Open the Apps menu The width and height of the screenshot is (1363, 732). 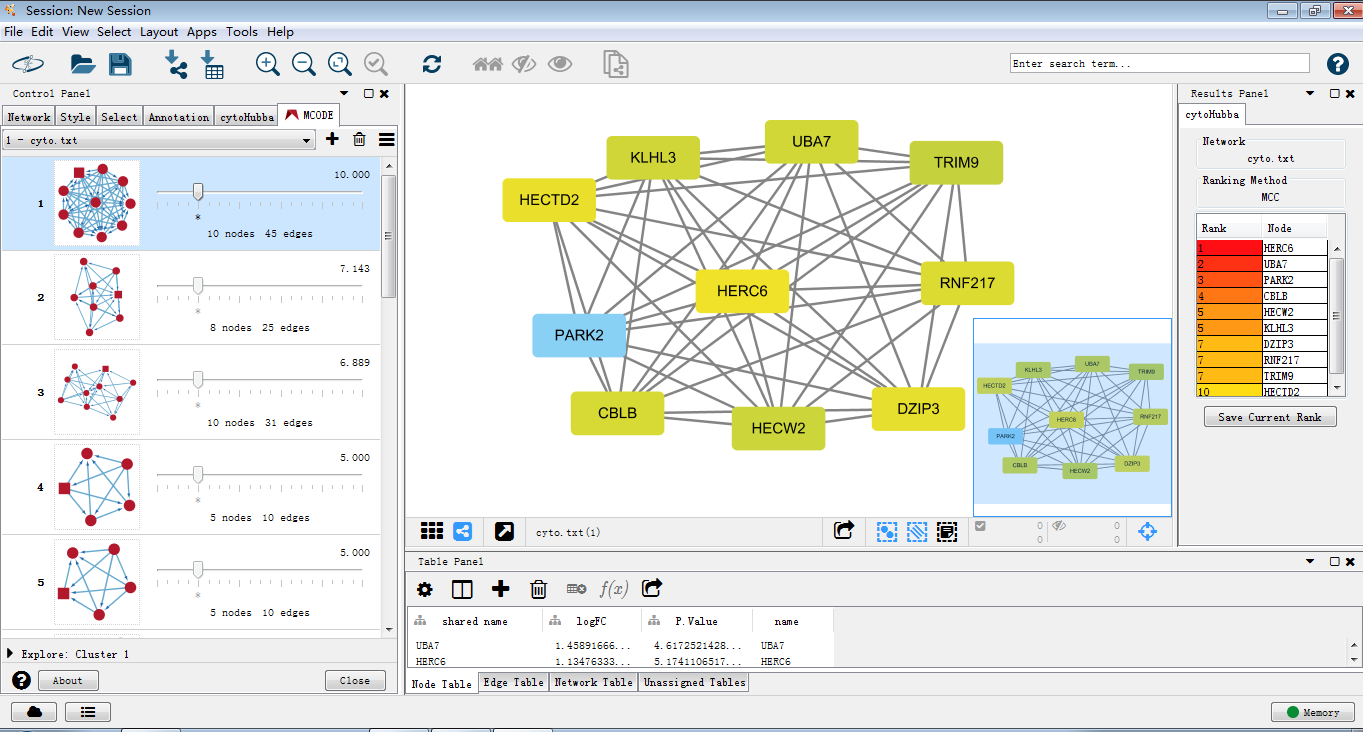(x=202, y=32)
